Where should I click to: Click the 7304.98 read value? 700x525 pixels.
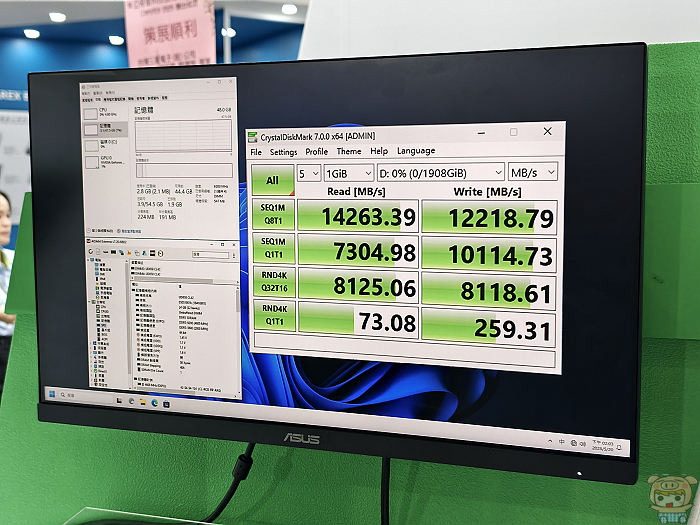point(358,251)
